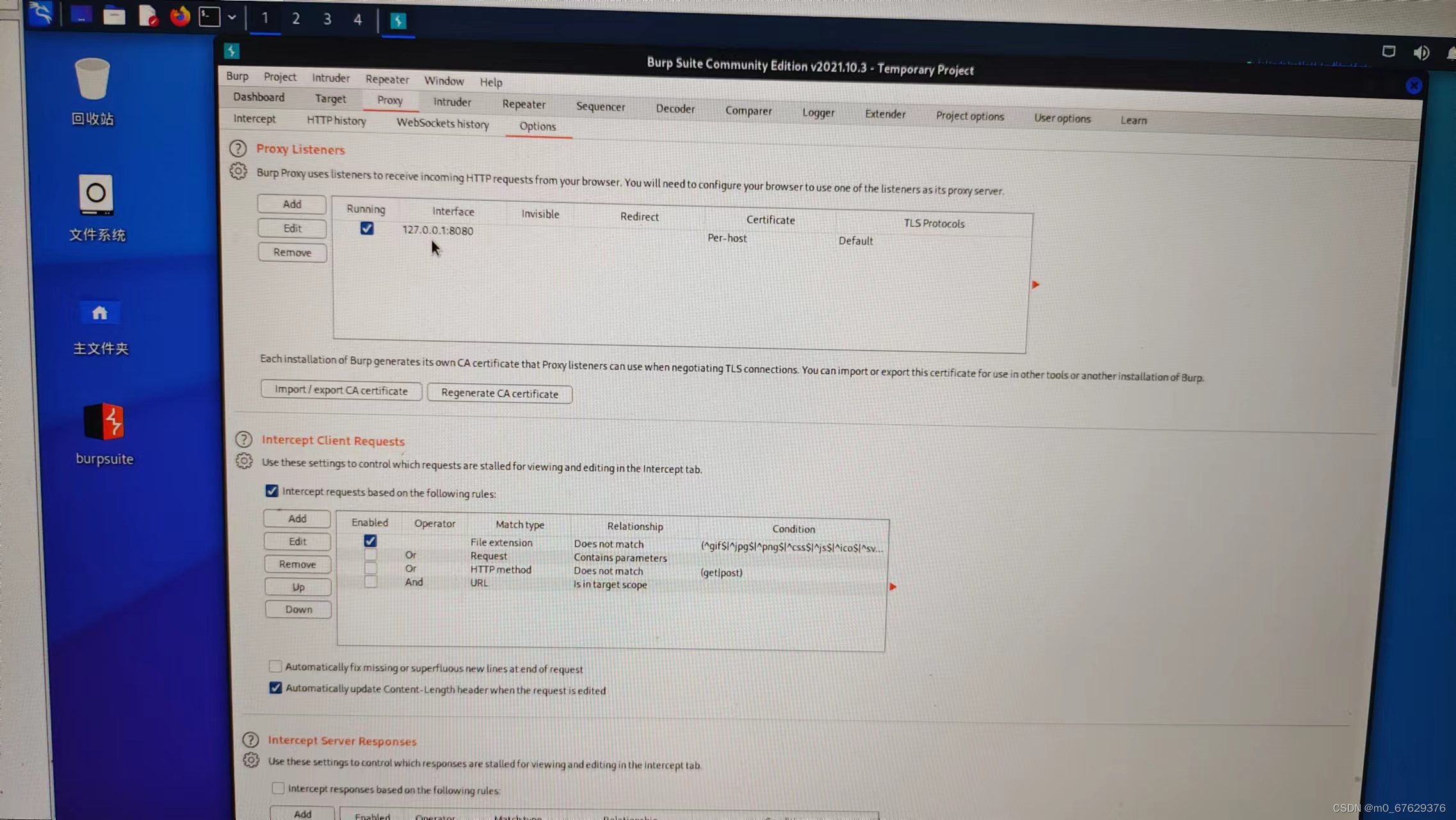Switch to the HTTP history tab
The image size is (1456, 820).
pos(336,120)
